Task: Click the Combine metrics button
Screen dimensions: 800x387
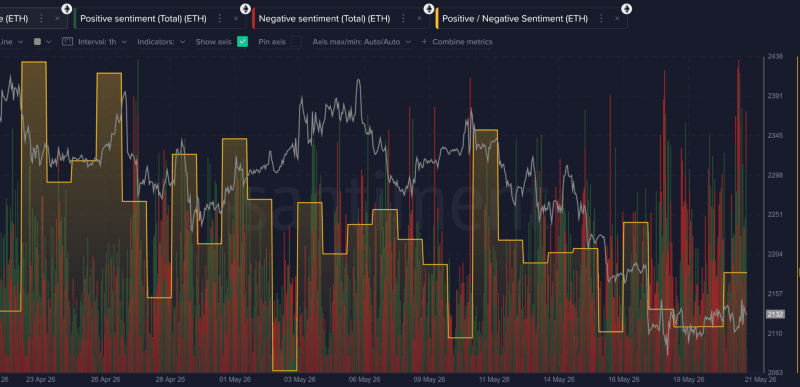Action: [457, 42]
